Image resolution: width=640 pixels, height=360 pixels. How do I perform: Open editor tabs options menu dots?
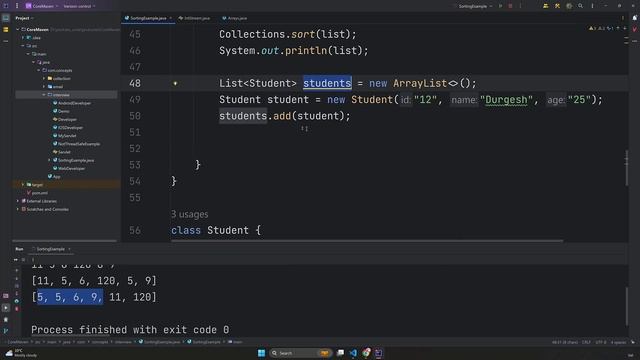623,18
